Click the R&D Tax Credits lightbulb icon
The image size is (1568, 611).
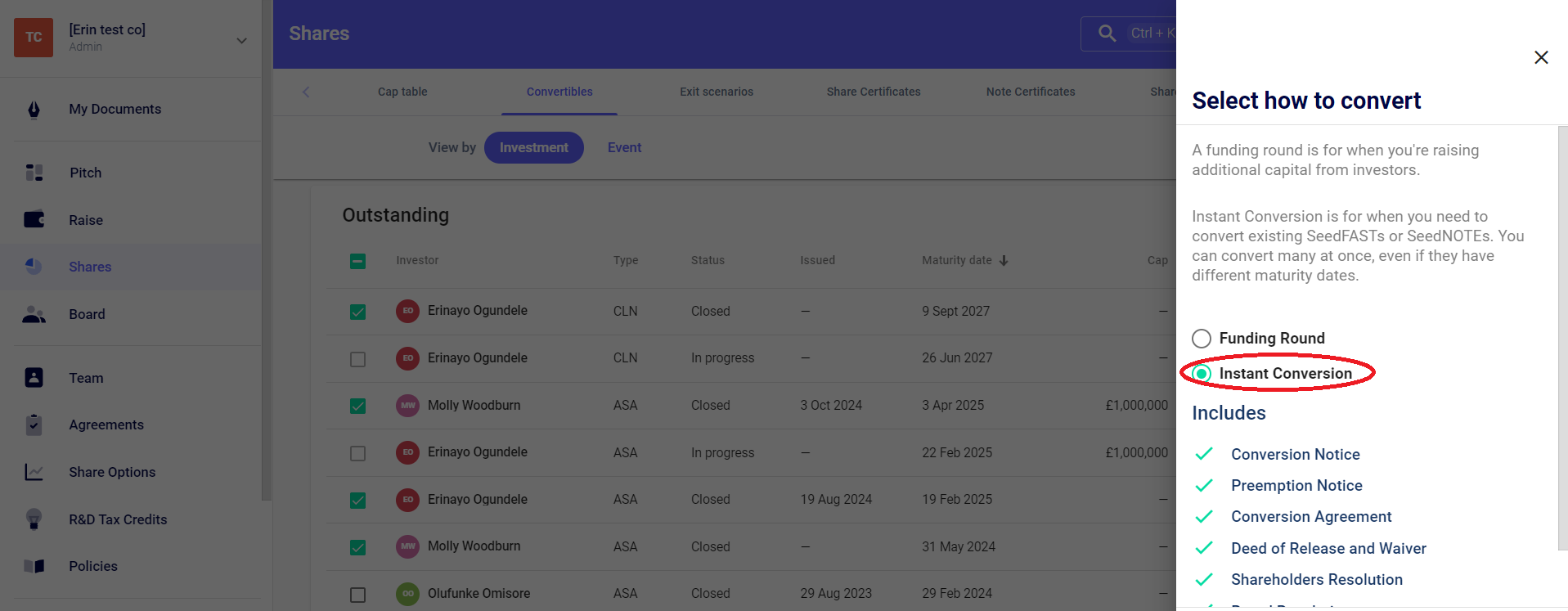click(x=34, y=519)
